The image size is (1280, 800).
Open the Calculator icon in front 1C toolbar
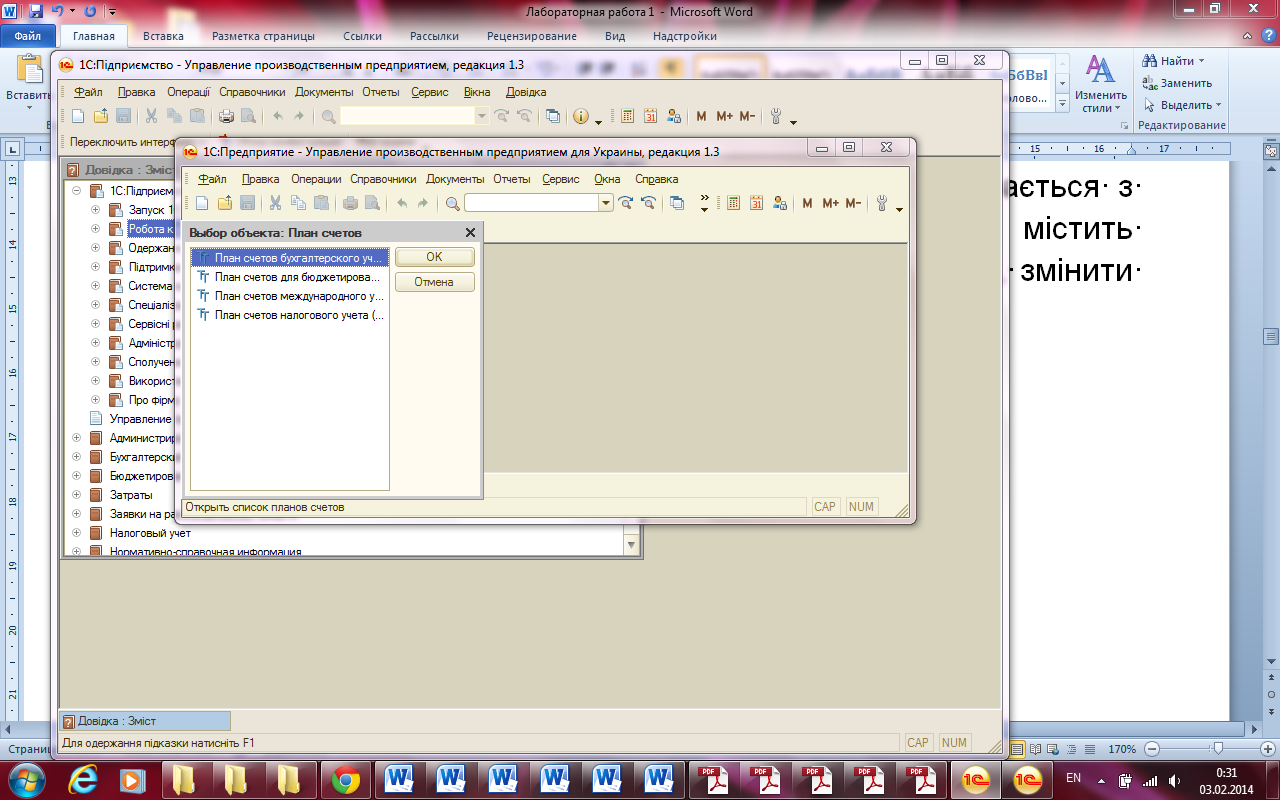[733, 203]
